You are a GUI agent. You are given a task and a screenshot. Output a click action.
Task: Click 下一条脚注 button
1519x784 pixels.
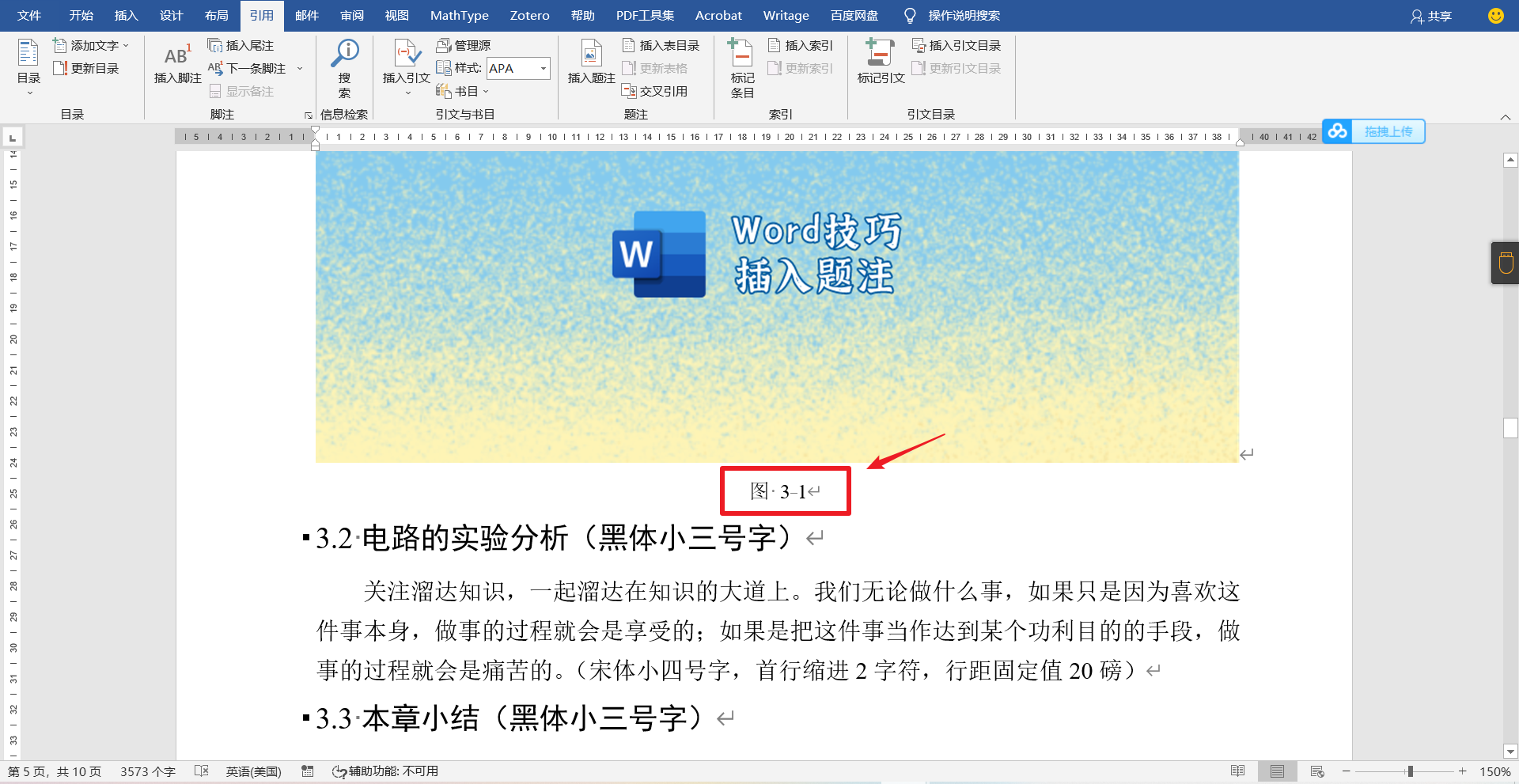tap(248, 69)
